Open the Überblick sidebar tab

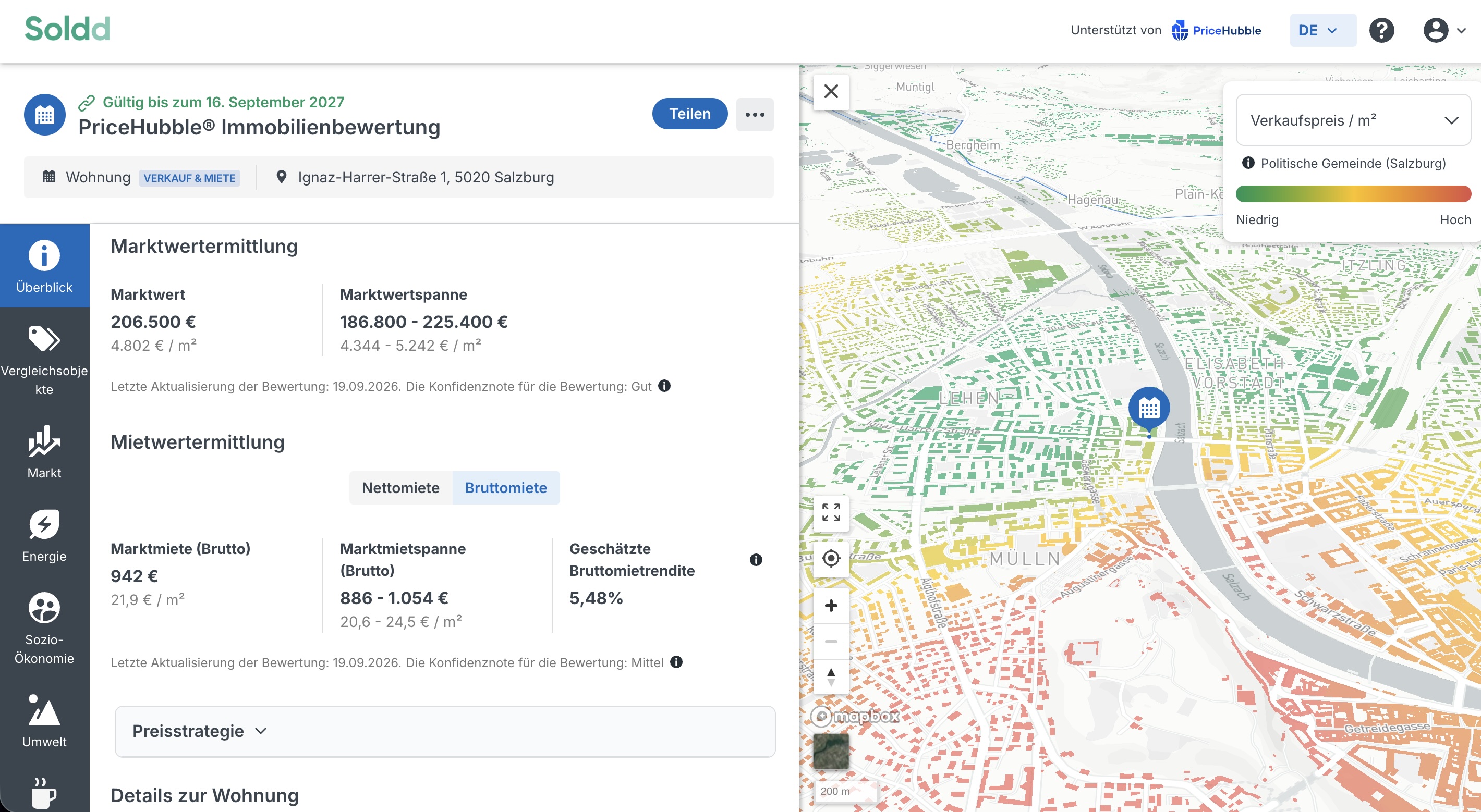click(x=44, y=266)
